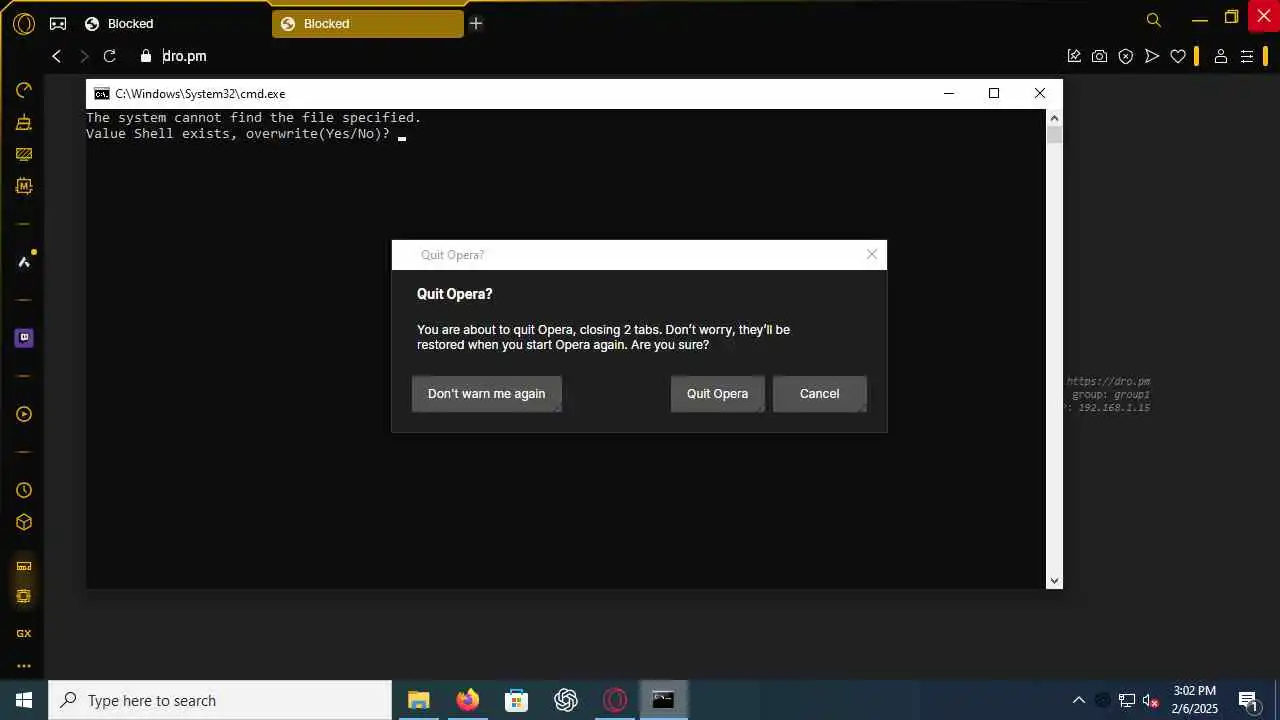Screen dimensions: 1280x720
Task: Click the dro.pm address field
Action: click(x=600, y=56)
